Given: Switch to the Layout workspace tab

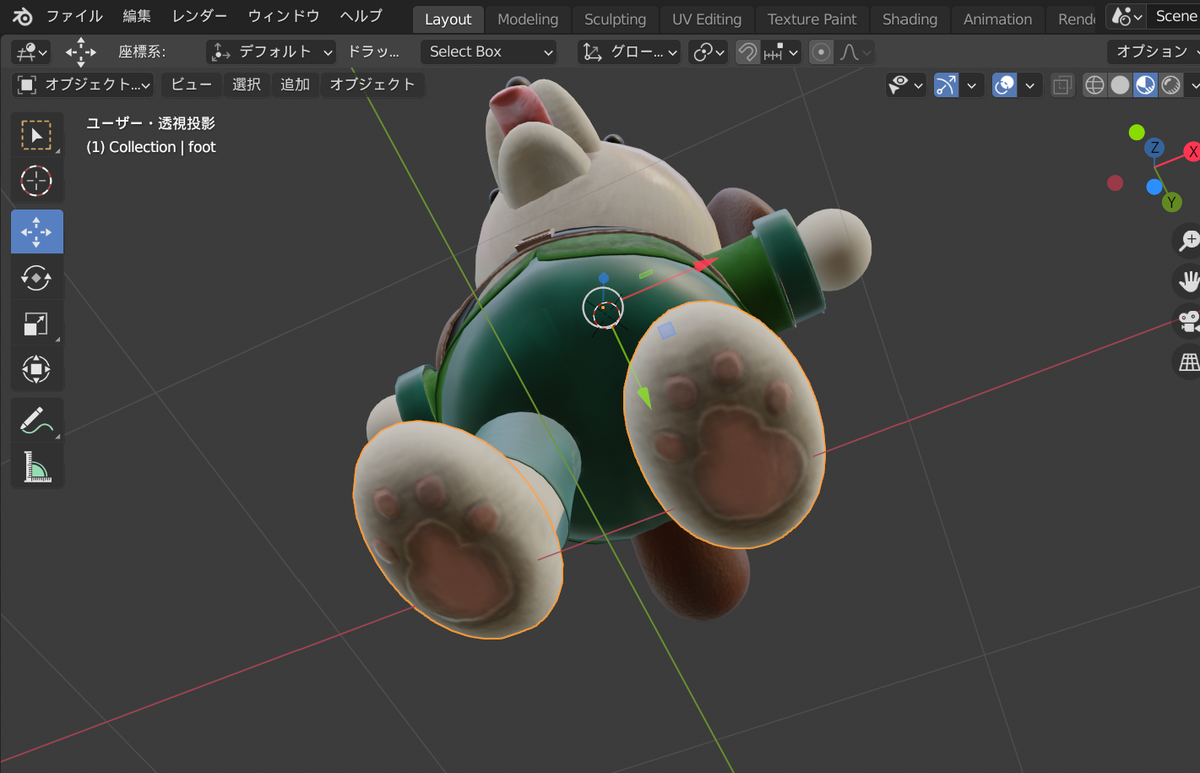Looking at the screenshot, I should pyautogui.click(x=448, y=19).
